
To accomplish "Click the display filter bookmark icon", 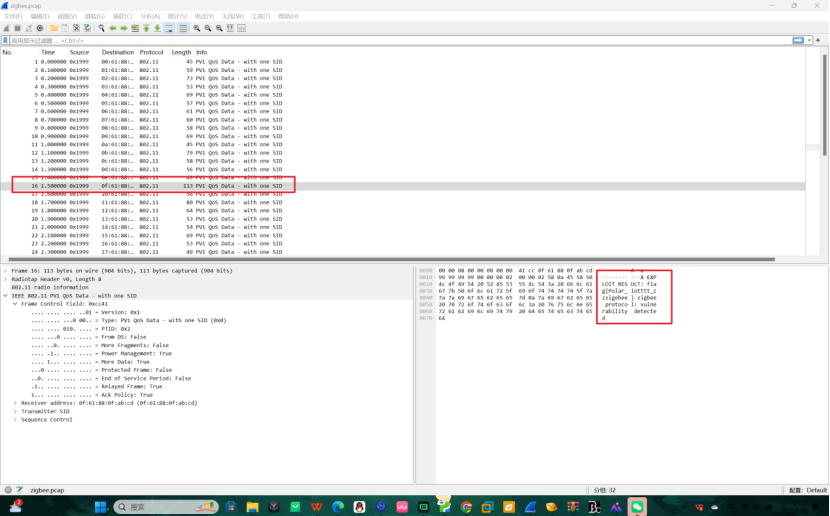I will point(6,40).
